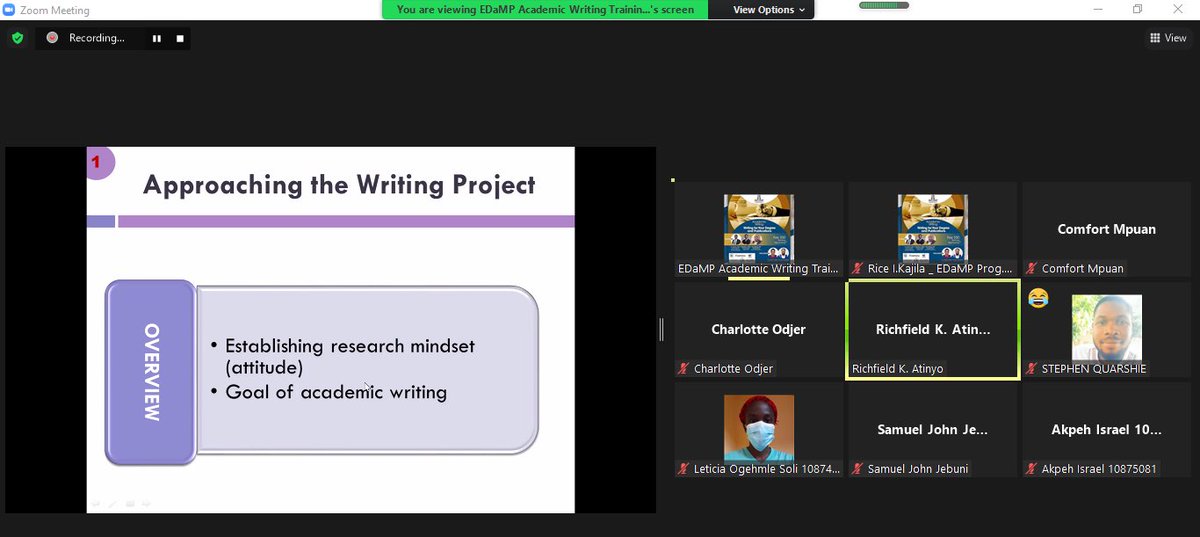Pause the recording
Viewport: 1200px width, 537px height.
(157, 38)
